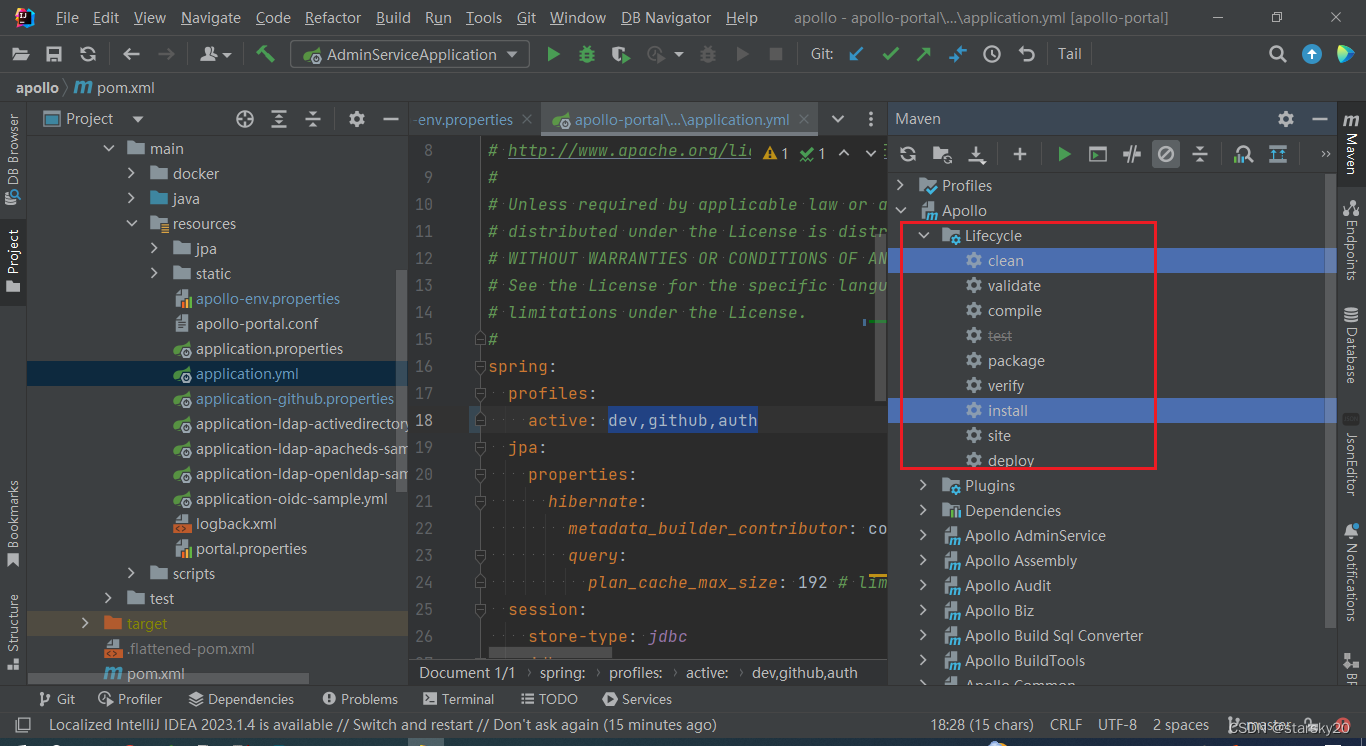The width and height of the screenshot is (1366, 746).
Task: Open the Terminal tool window tab
Action: [458, 699]
